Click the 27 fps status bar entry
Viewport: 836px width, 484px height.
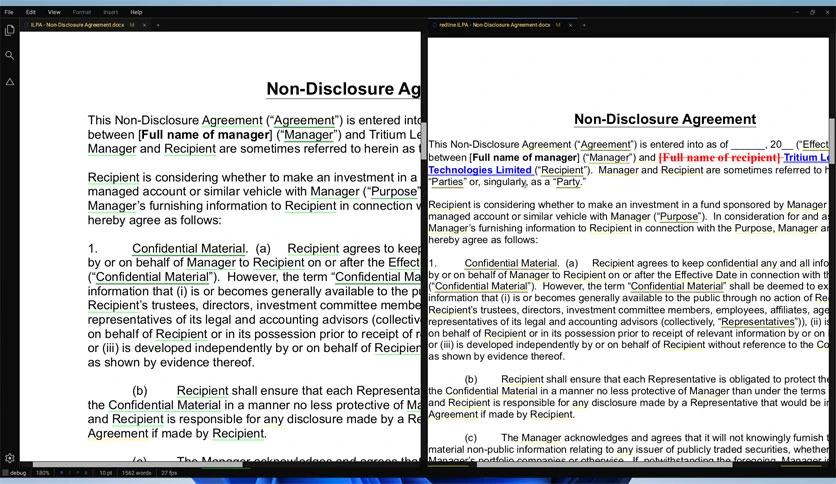[168, 473]
